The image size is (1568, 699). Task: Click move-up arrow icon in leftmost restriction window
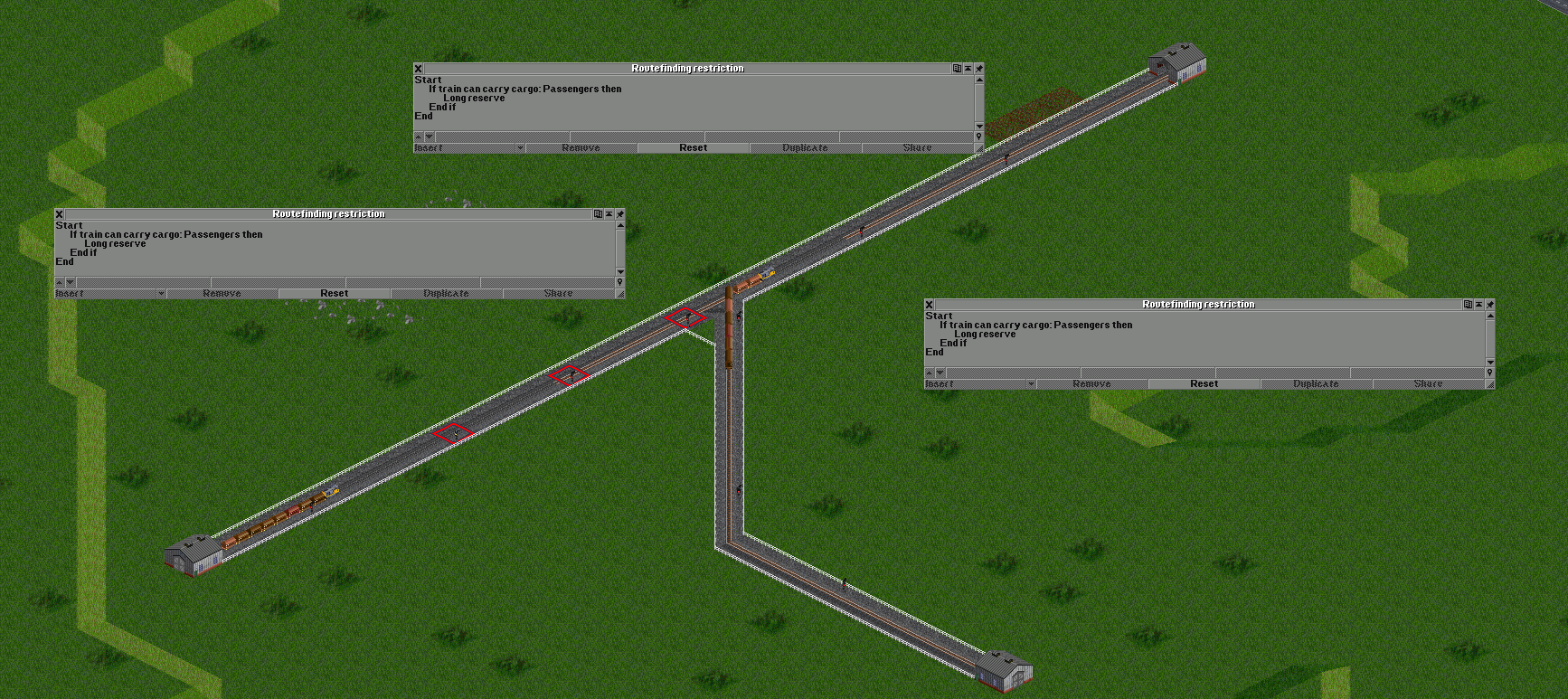point(60,282)
